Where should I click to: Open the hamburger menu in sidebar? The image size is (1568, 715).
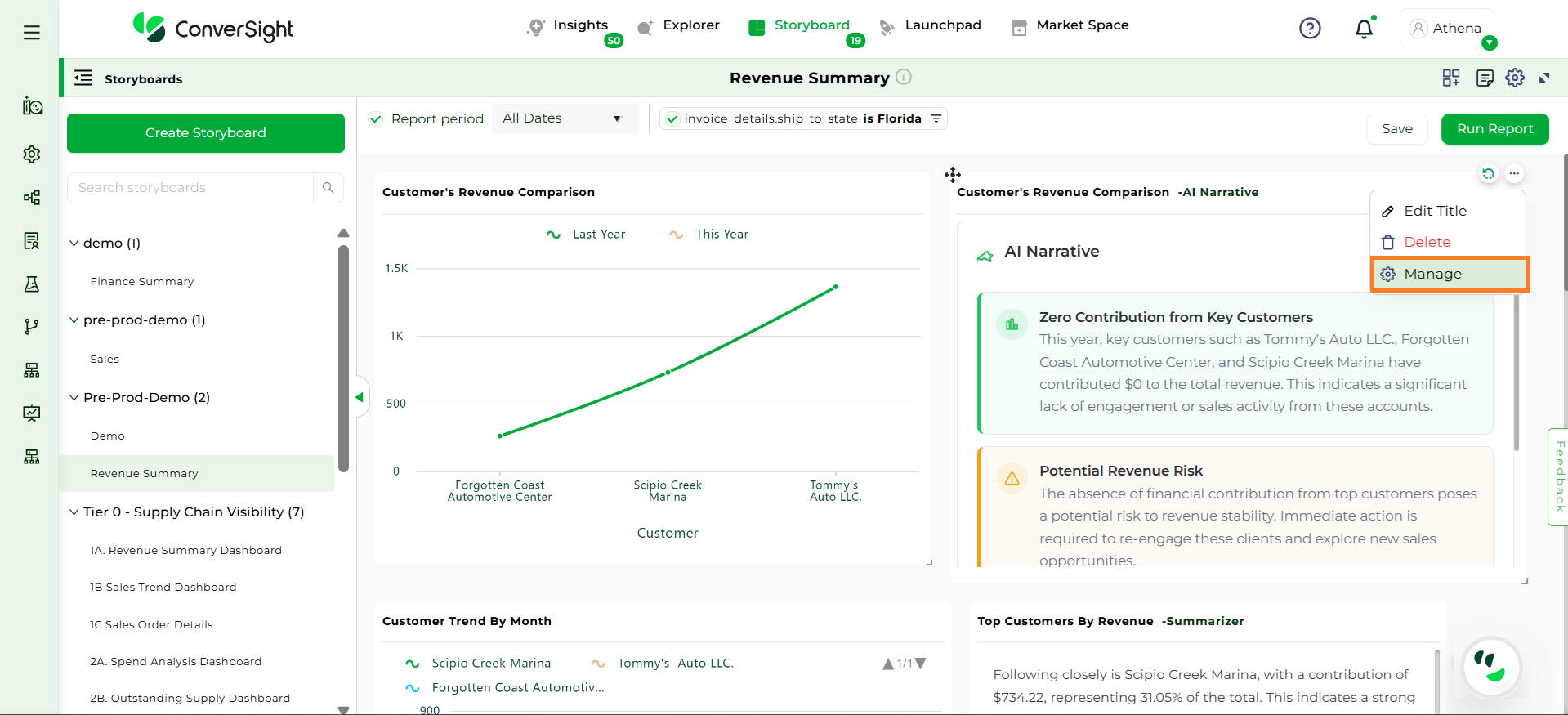[32, 33]
